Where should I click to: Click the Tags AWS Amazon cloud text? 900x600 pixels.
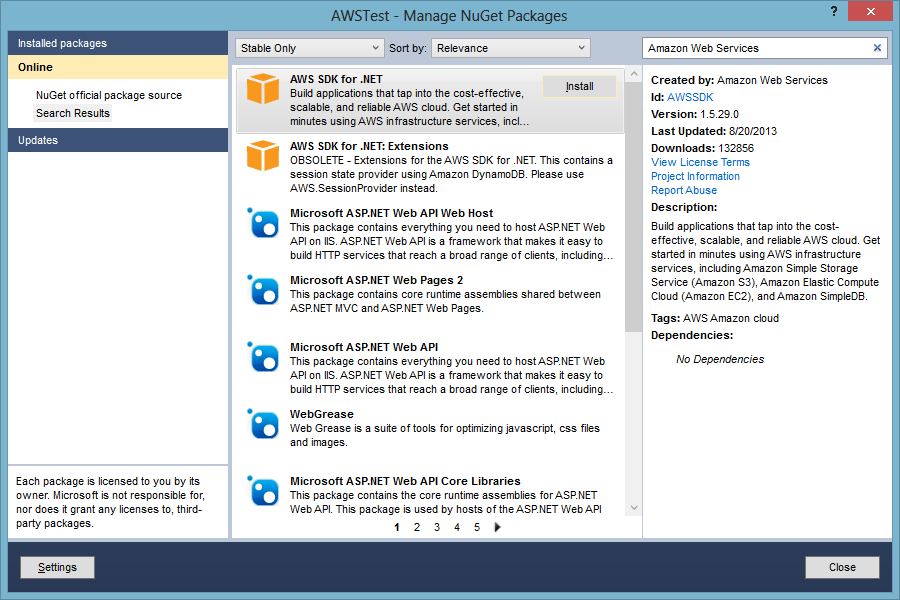[x=715, y=318]
